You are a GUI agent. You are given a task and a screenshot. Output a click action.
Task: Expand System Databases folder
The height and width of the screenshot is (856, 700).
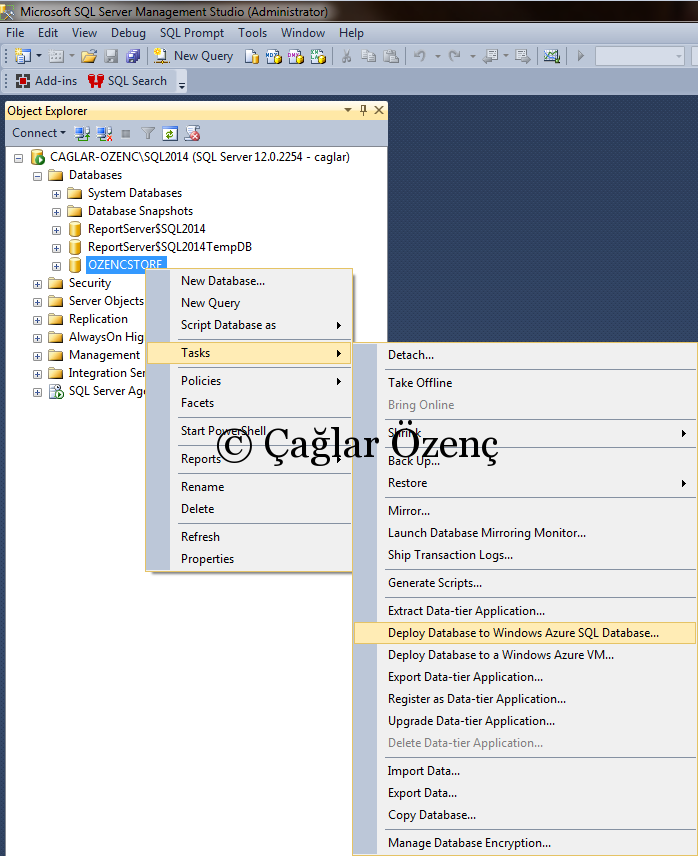[56, 194]
